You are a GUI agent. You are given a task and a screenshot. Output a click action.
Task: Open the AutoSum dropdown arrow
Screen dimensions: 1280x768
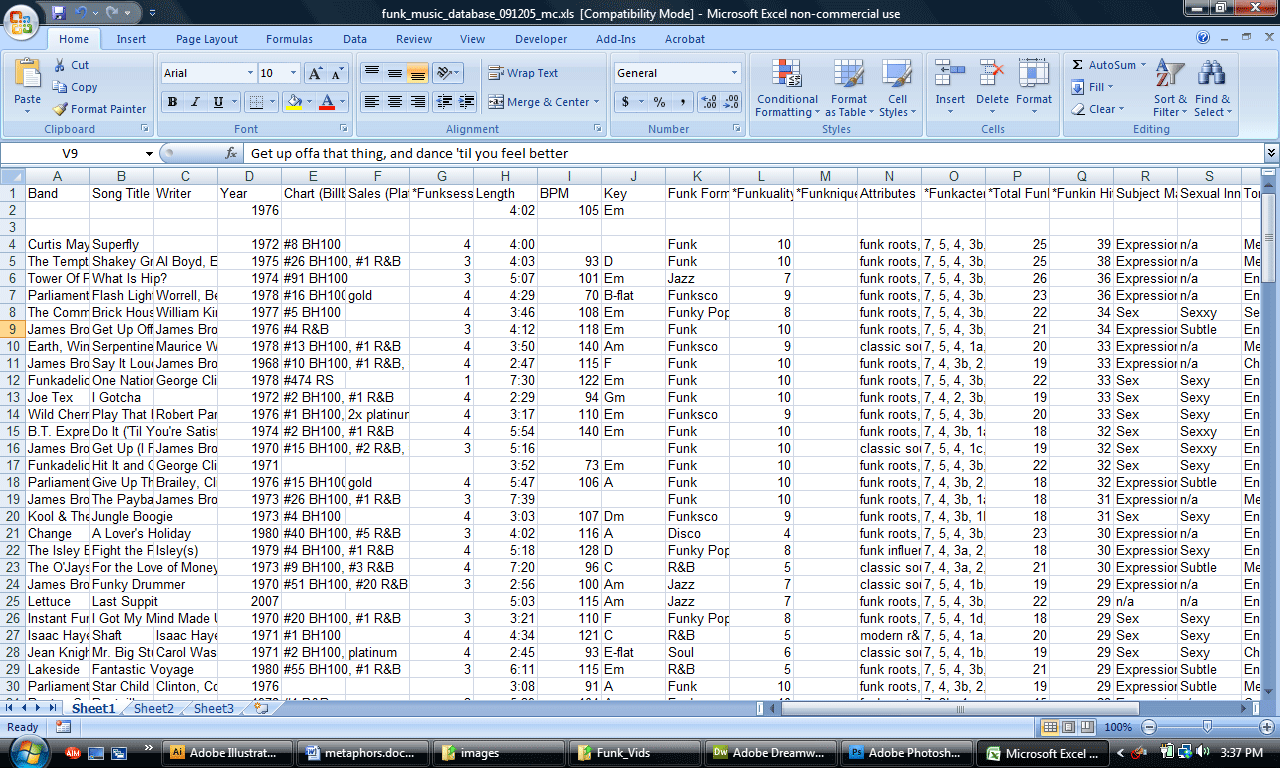point(1144,65)
